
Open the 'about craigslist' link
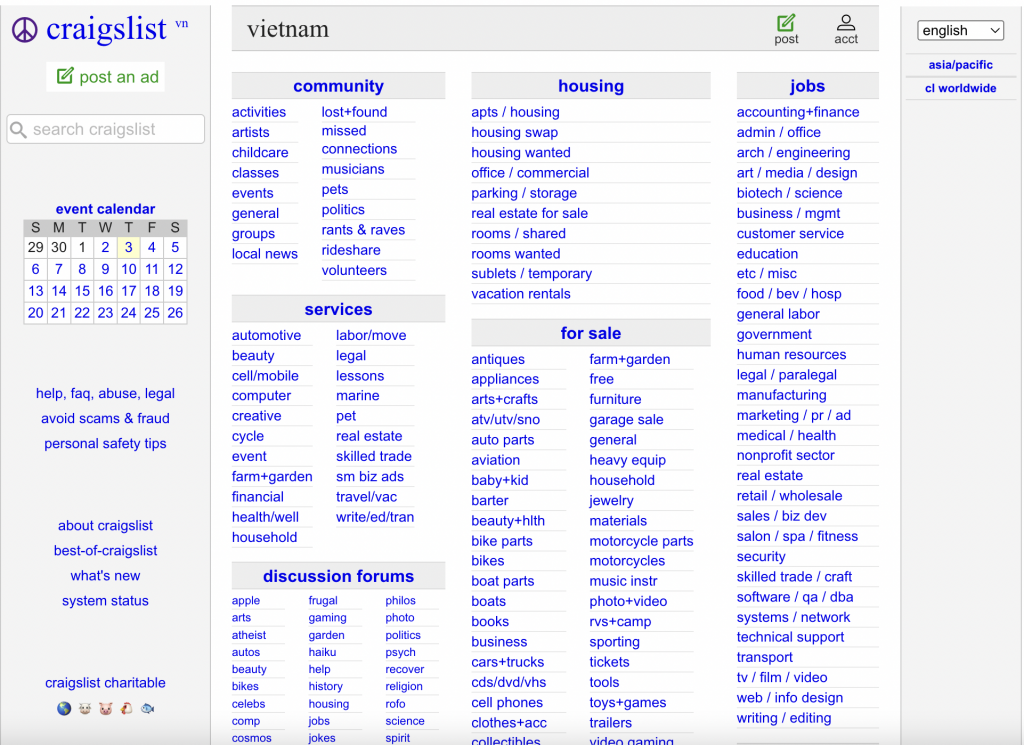click(x=105, y=526)
